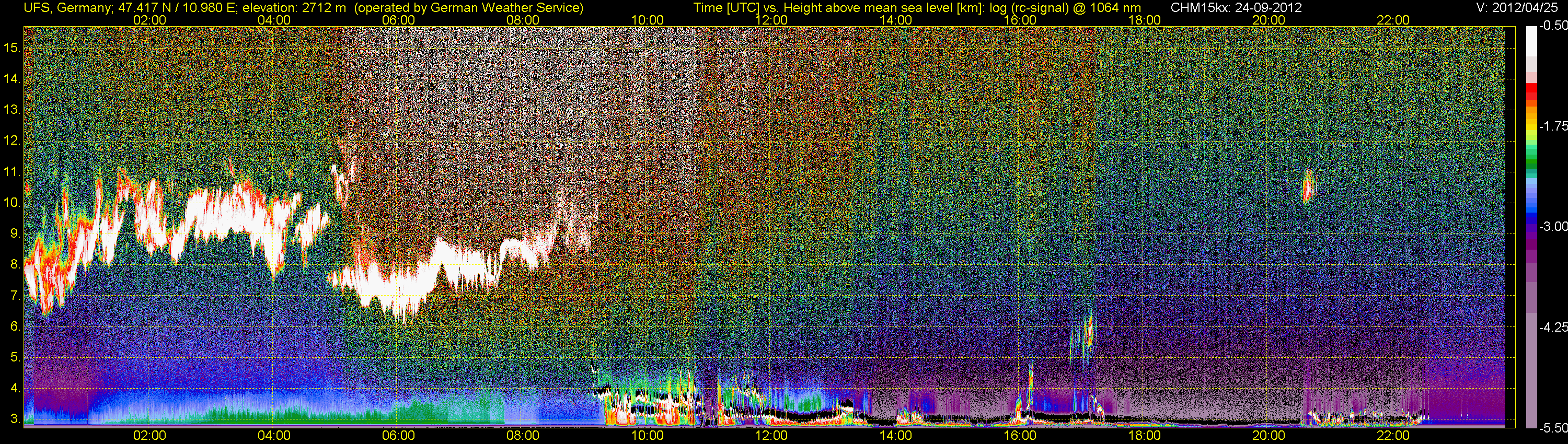Click the station title "UFS, Germany; 47.417 N / 10.980 E"
The image size is (1568, 444).
pyautogui.click(x=131, y=8)
